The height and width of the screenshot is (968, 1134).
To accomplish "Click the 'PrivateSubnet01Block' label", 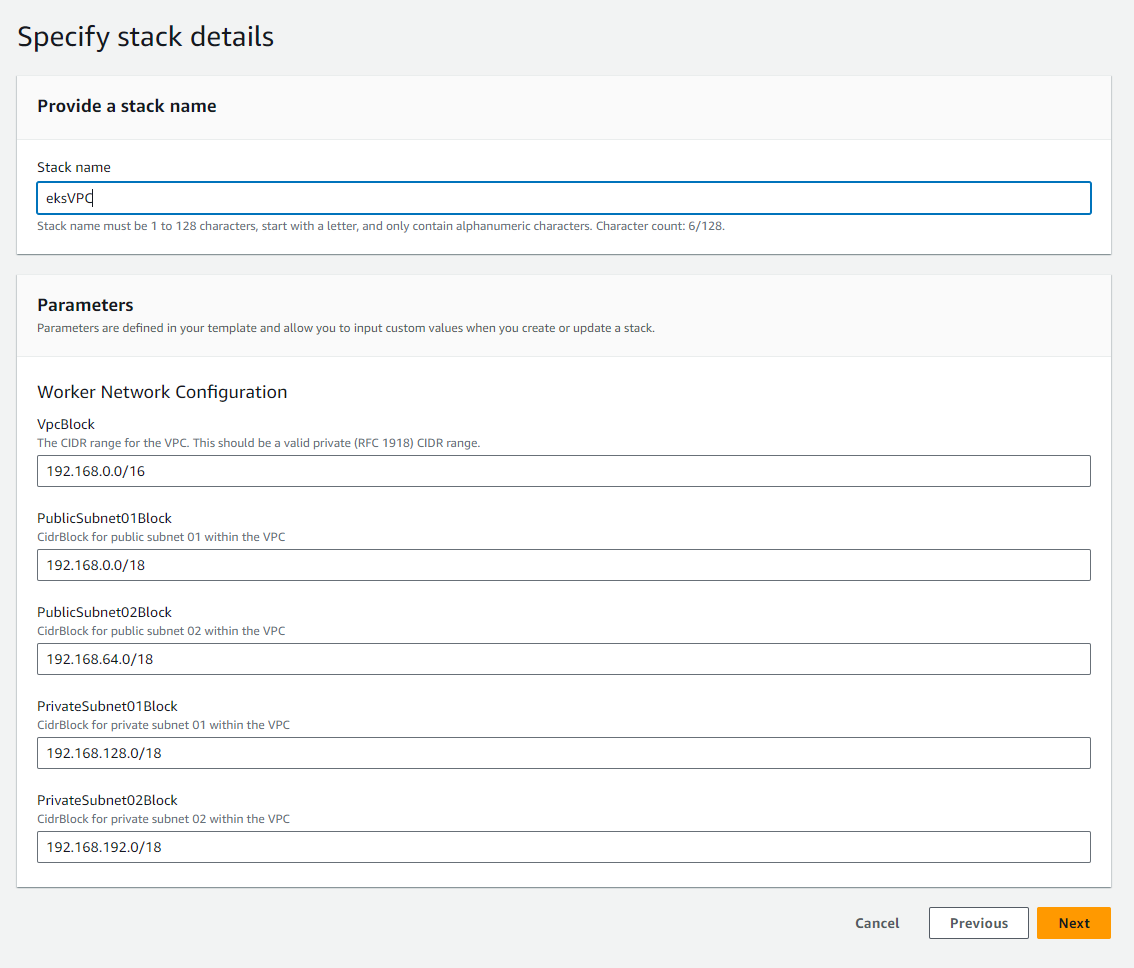I will click(x=107, y=706).
